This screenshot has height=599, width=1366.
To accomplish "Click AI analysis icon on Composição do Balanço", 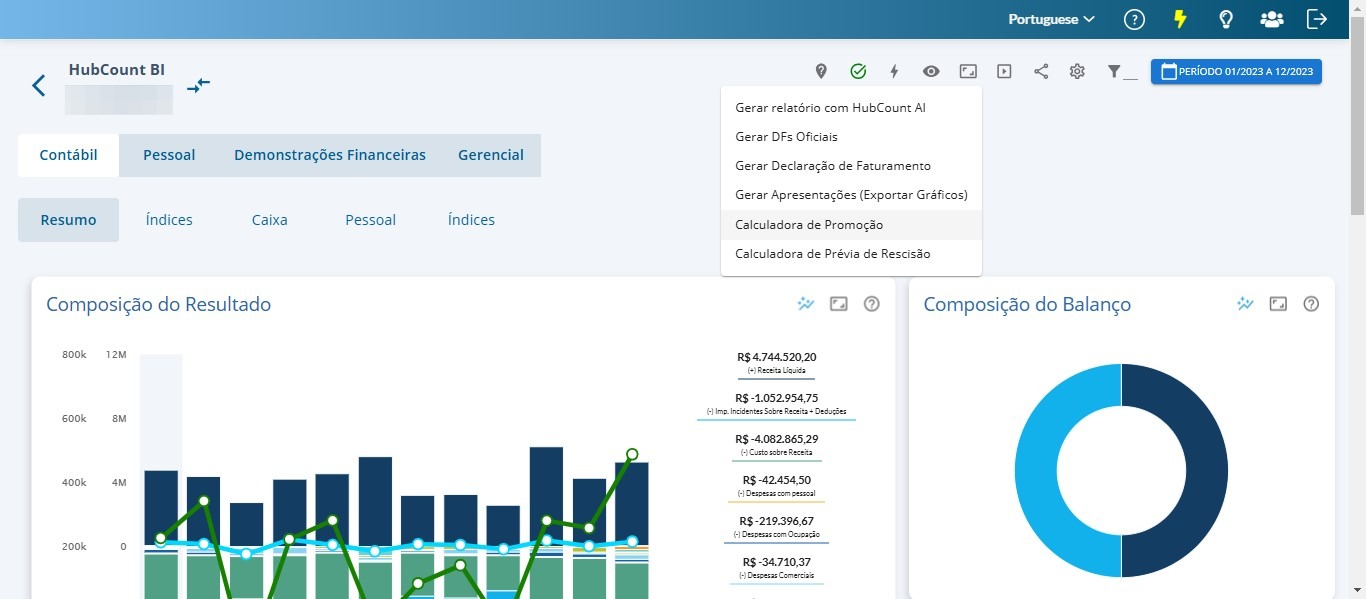I will tap(1245, 304).
